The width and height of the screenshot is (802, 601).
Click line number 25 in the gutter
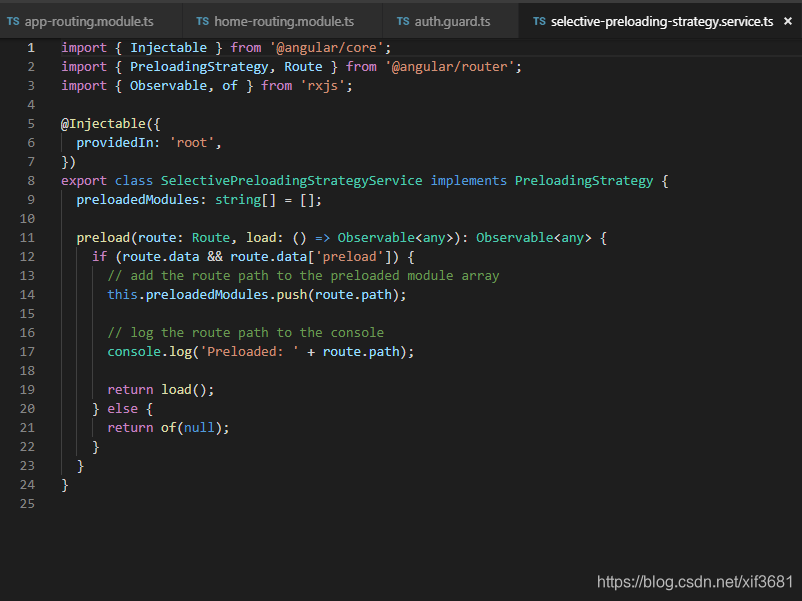point(27,503)
